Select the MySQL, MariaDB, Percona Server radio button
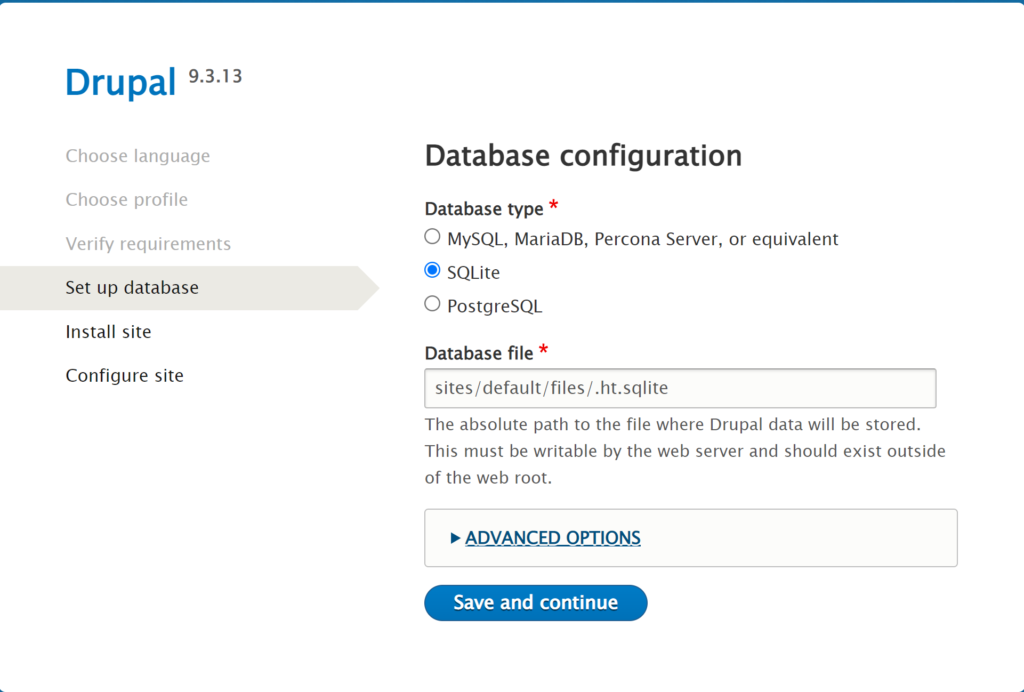Viewport: 1024px width, 692px height. coord(432,237)
